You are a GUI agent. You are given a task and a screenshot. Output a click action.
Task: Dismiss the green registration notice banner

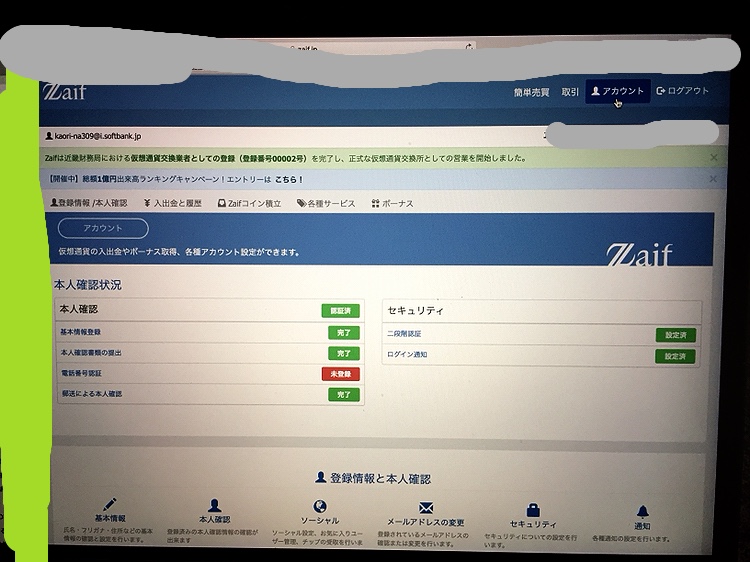click(714, 157)
